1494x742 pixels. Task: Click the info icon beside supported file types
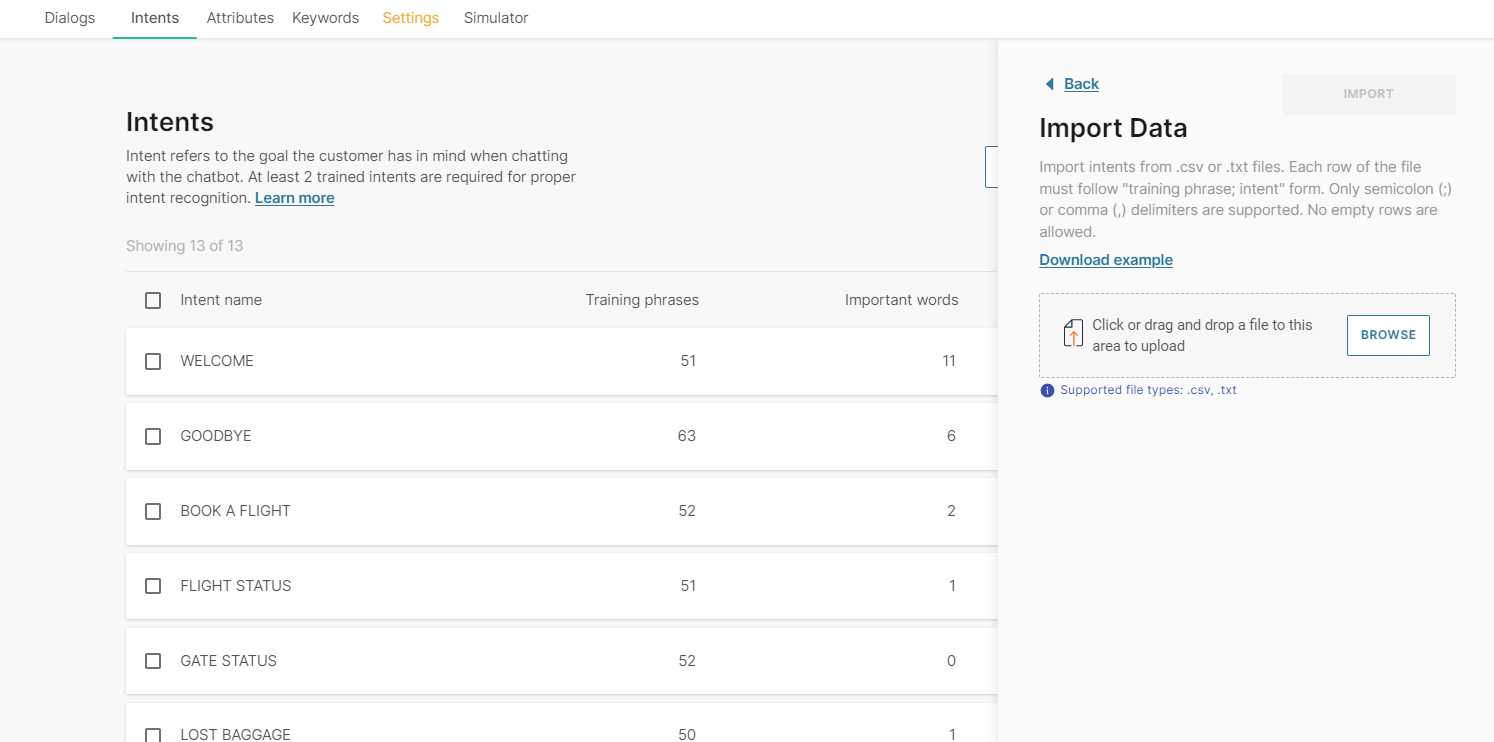tap(1047, 390)
